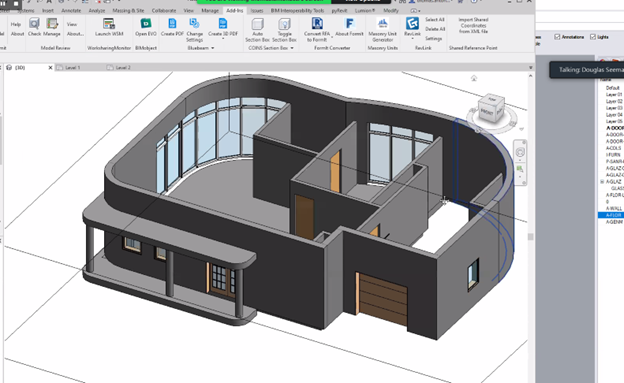The width and height of the screenshot is (624, 383).
Task: Switch to the Collaborate ribbon tab
Action: point(164,10)
